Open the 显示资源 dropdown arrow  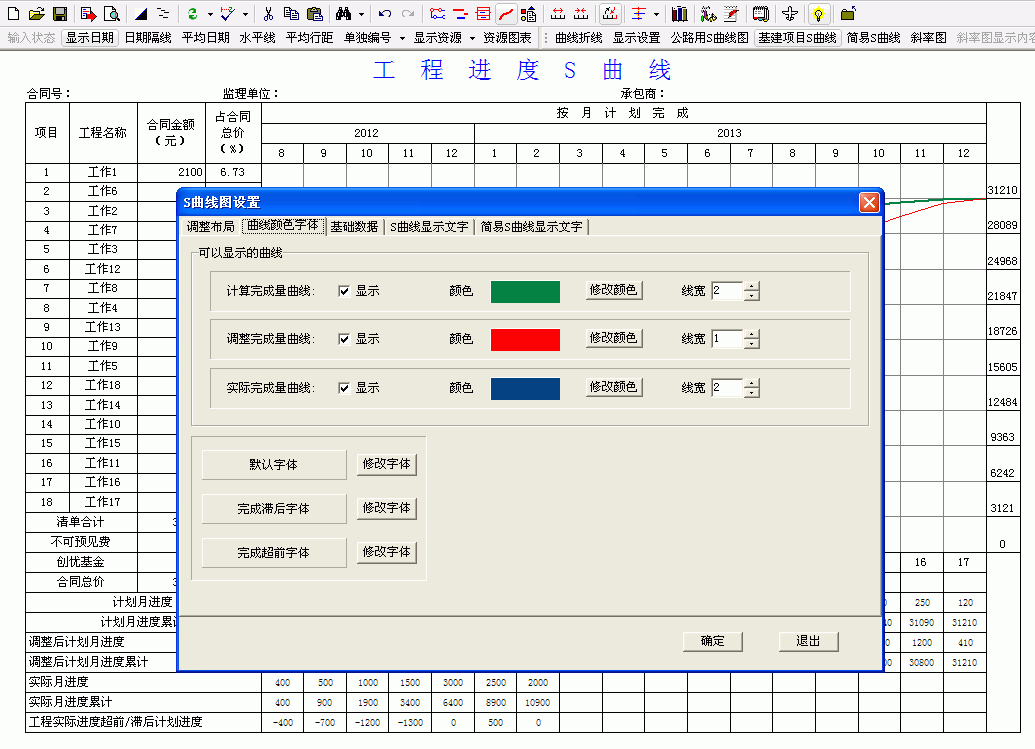[472, 38]
